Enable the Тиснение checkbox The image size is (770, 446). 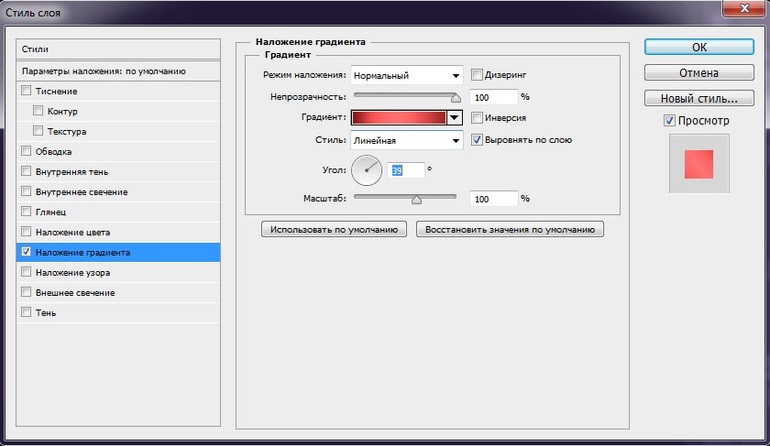coord(26,90)
